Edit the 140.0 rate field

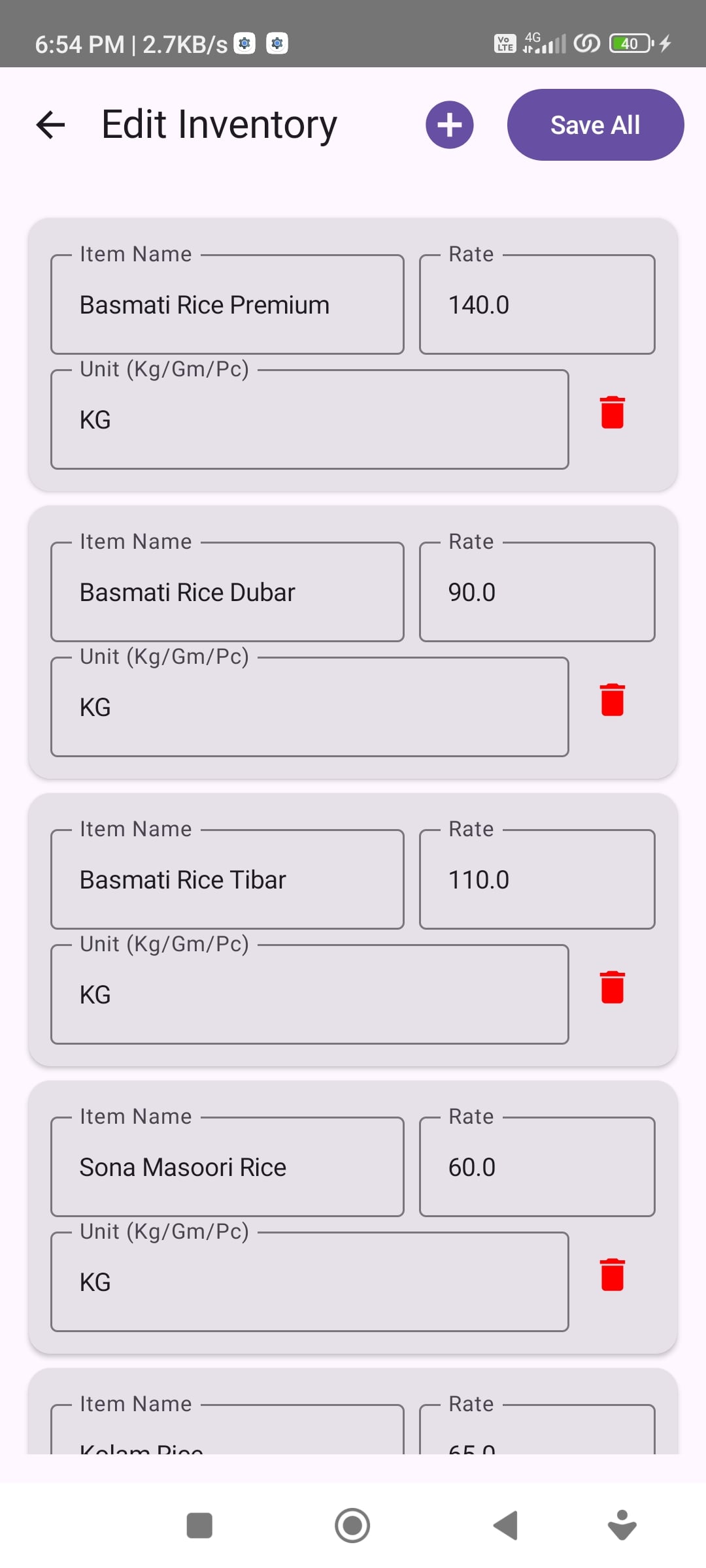(537, 305)
